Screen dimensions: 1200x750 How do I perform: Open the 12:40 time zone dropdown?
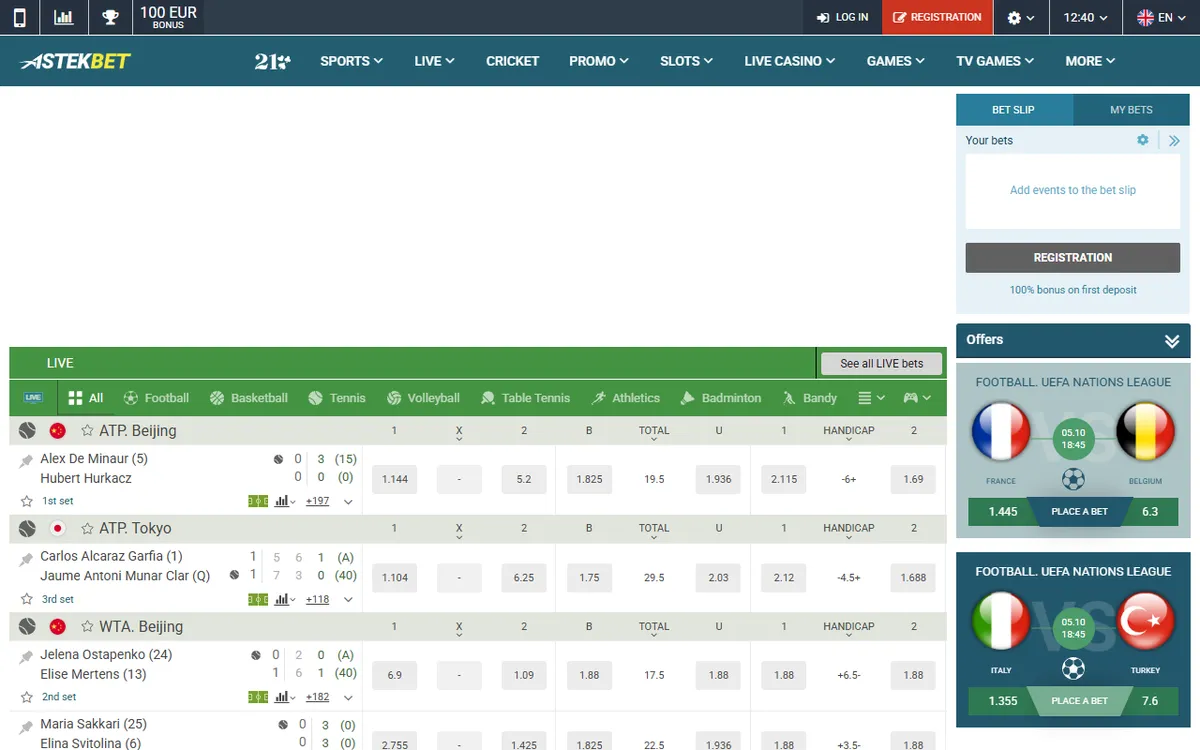[1086, 17]
